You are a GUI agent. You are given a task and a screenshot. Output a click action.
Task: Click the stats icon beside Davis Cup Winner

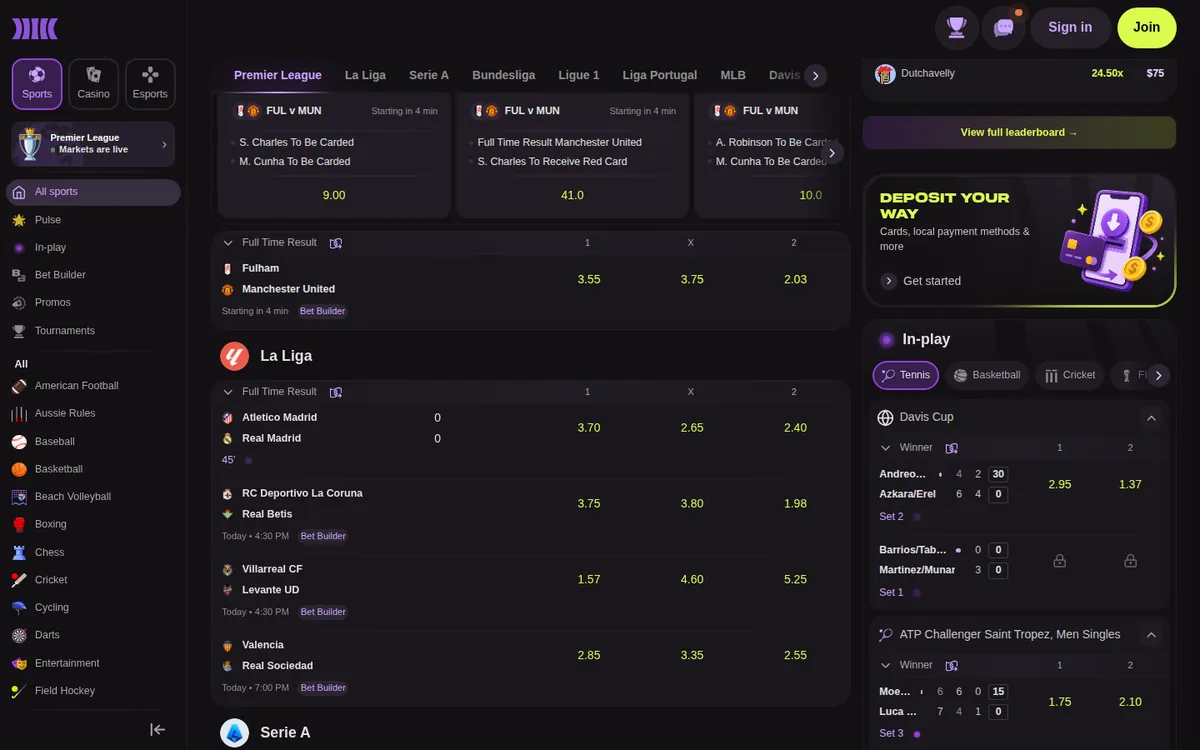[x=952, y=448]
